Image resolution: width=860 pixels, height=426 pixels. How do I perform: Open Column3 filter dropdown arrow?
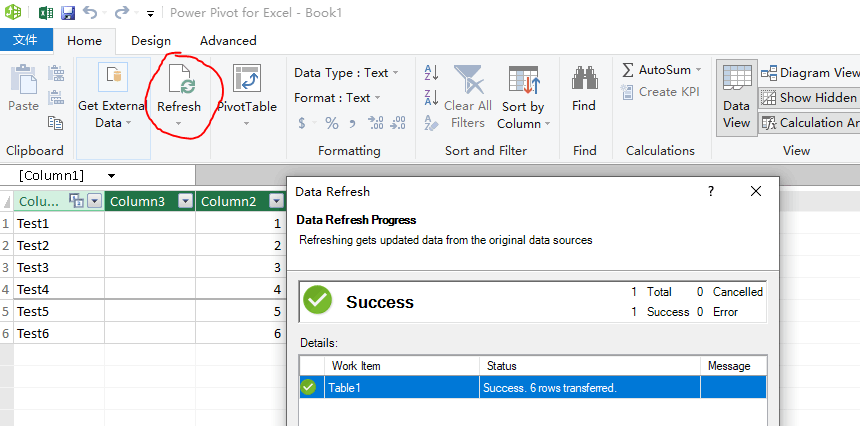pyautogui.click(x=186, y=202)
